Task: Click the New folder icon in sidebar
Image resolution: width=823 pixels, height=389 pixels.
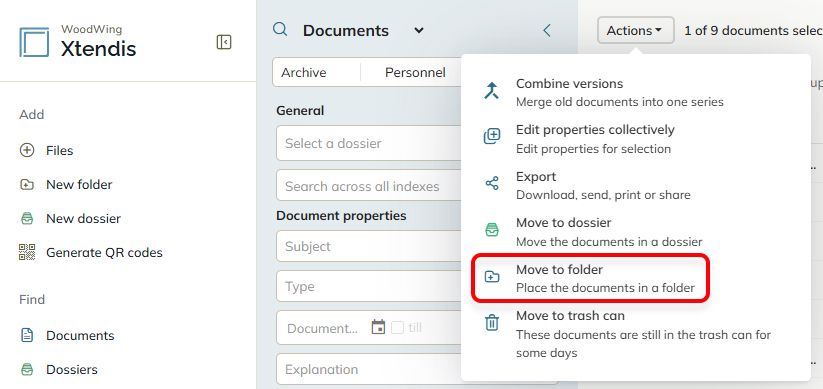Action: point(26,185)
